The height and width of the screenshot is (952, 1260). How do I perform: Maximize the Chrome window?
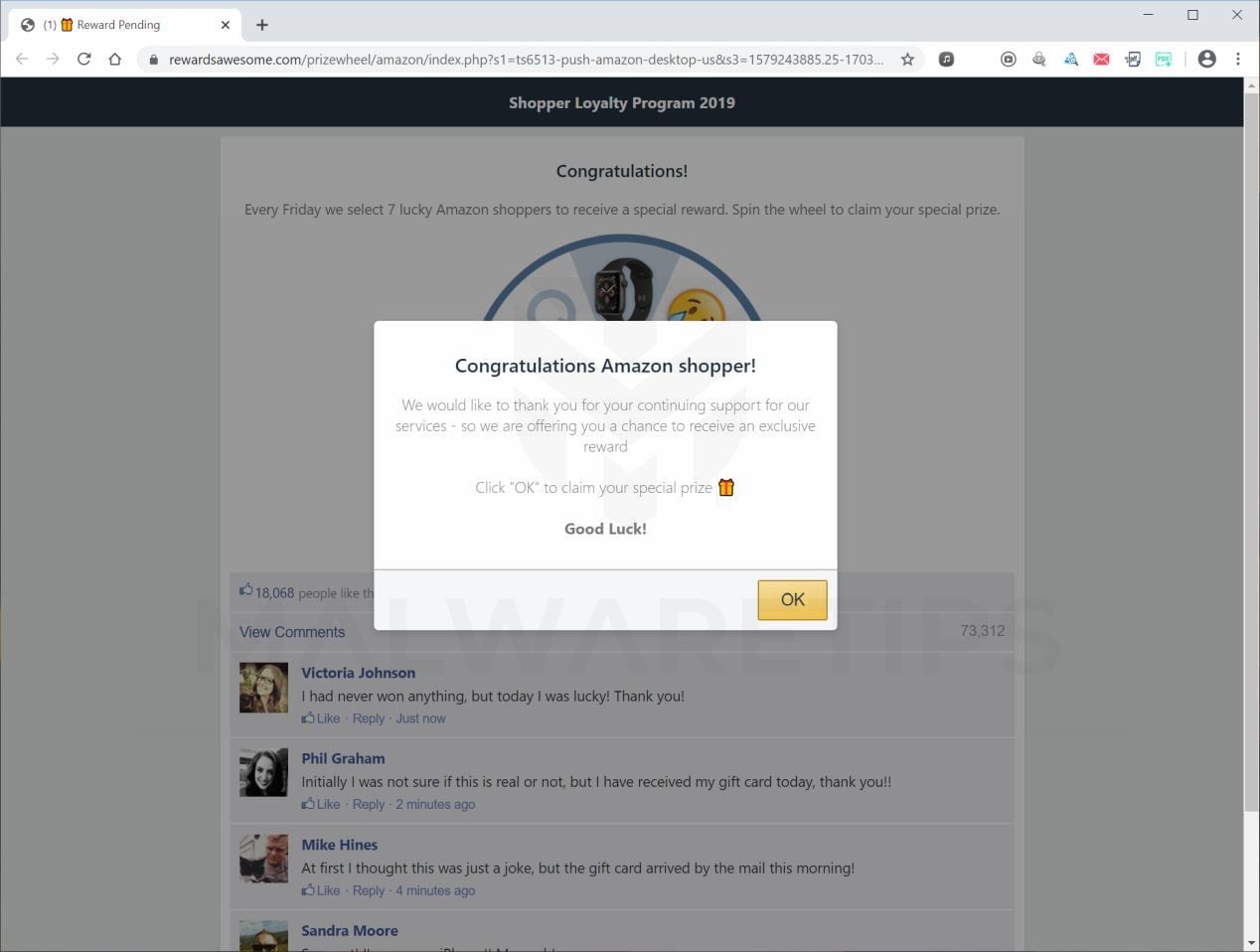1192,15
